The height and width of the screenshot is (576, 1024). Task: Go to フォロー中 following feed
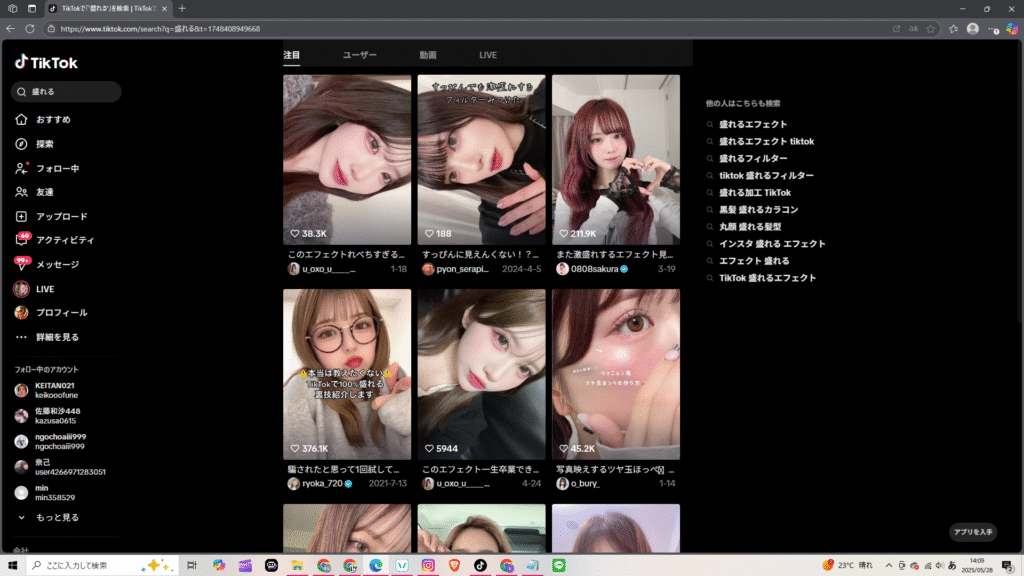[x=47, y=168]
